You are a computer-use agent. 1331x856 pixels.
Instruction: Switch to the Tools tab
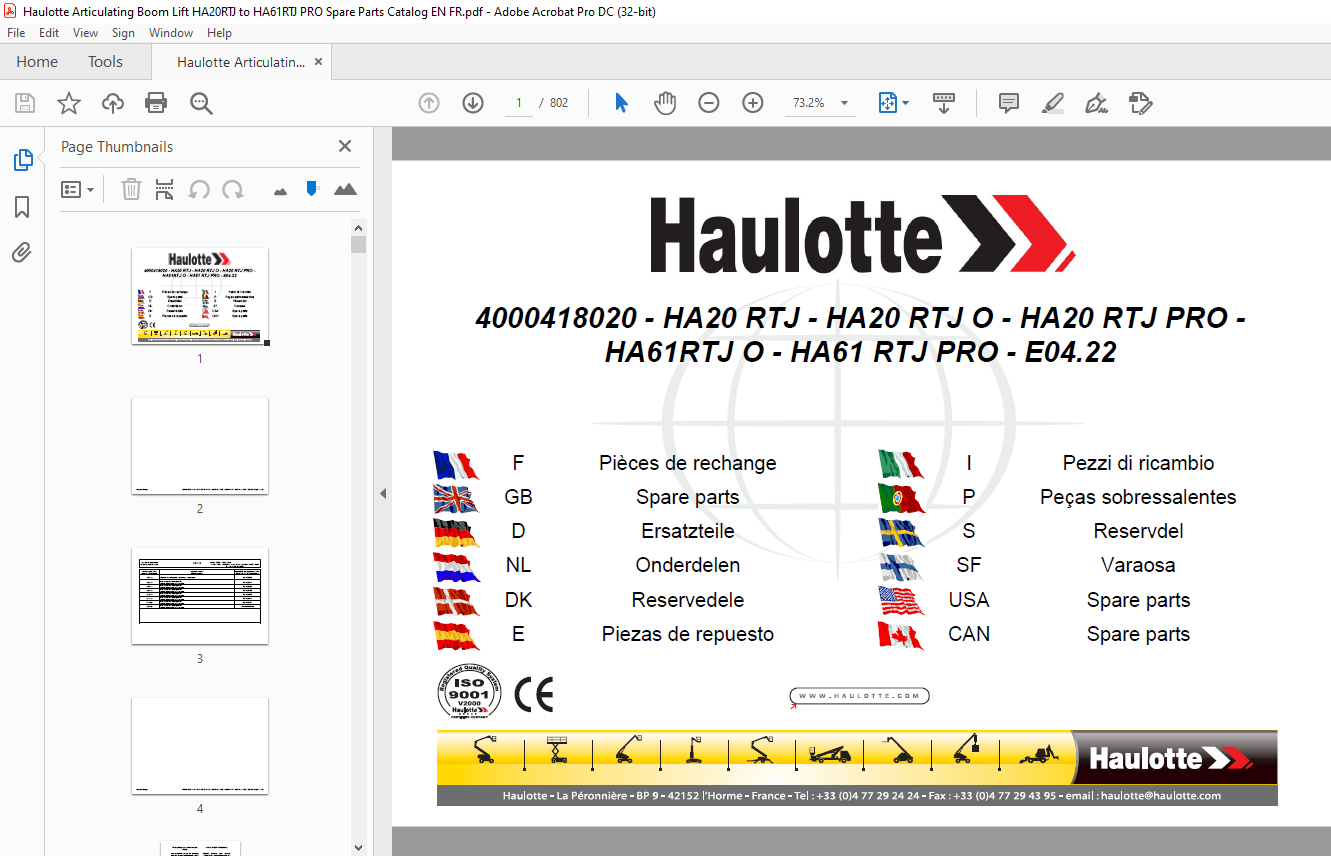[105, 62]
